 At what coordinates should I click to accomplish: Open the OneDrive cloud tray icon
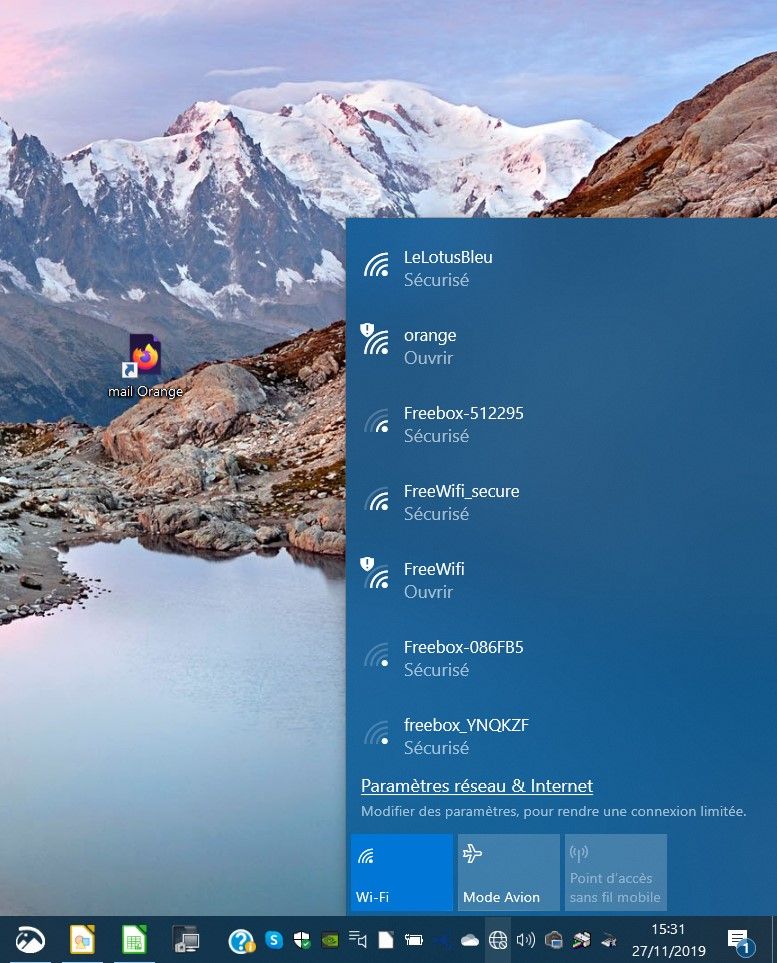pyautogui.click(x=470, y=940)
